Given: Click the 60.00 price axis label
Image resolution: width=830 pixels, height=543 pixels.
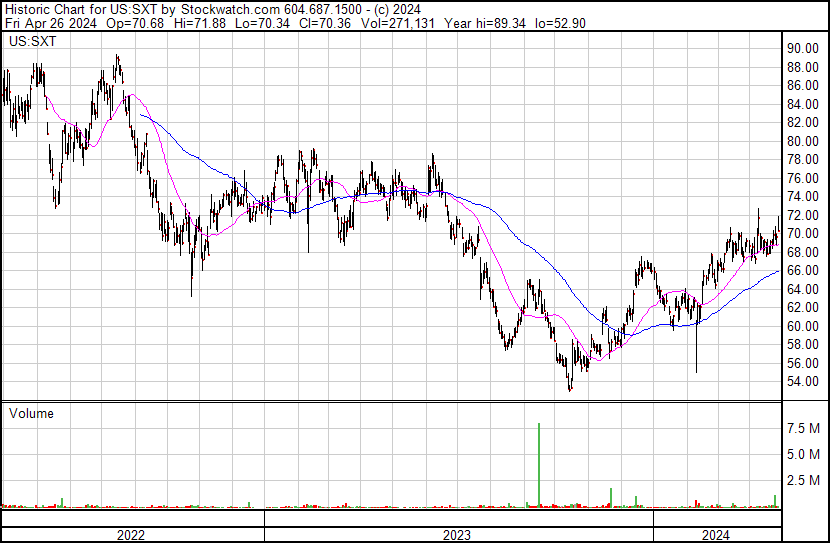Looking at the screenshot, I should [802, 327].
